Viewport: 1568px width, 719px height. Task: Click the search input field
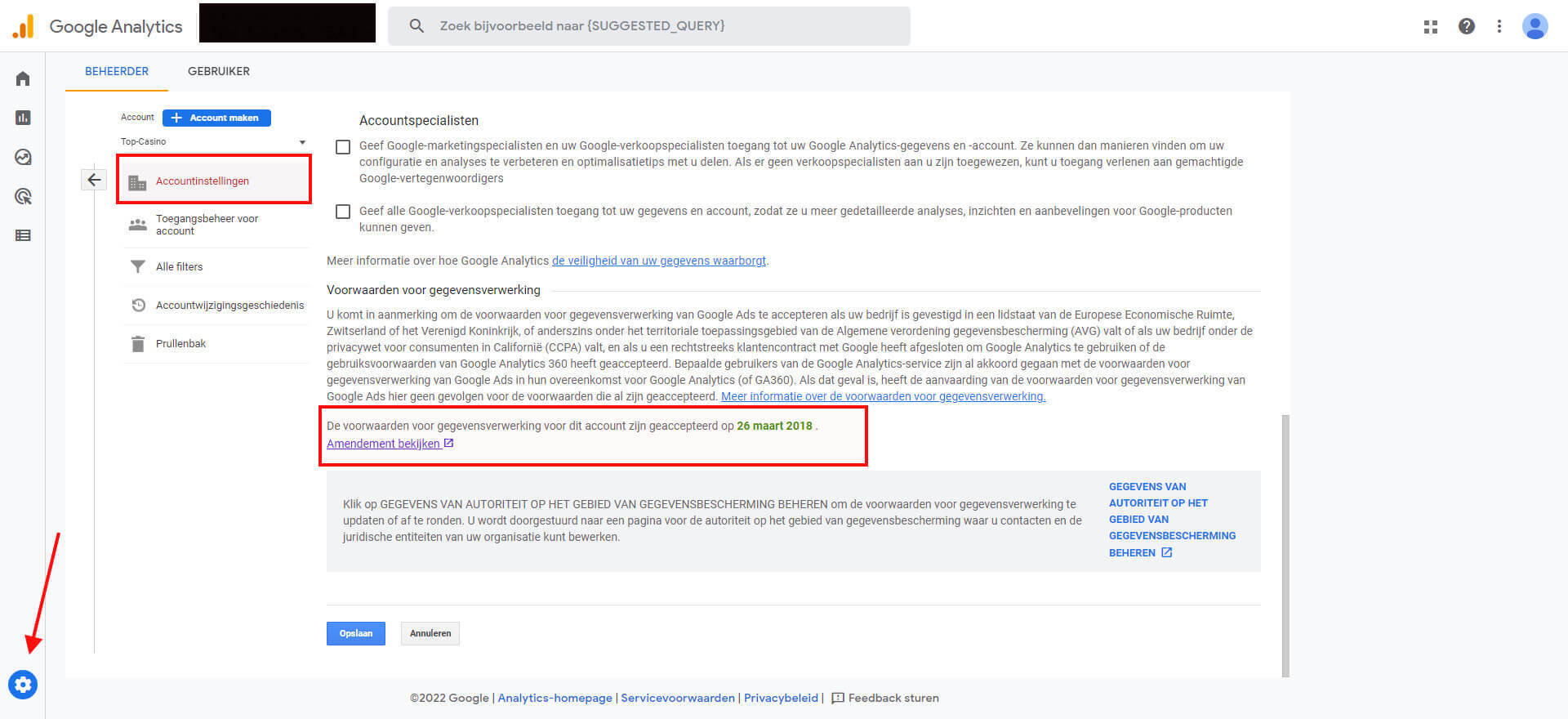tap(649, 26)
